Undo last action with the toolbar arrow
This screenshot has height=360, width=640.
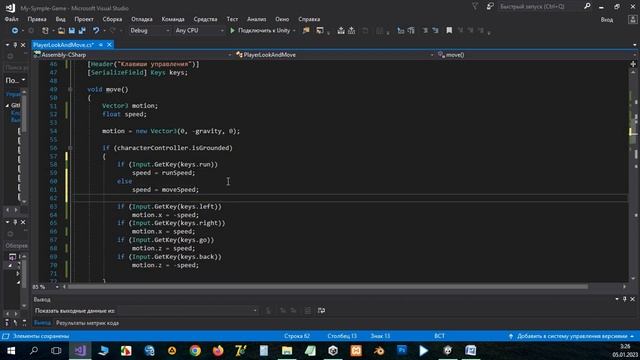coord(96,31)
